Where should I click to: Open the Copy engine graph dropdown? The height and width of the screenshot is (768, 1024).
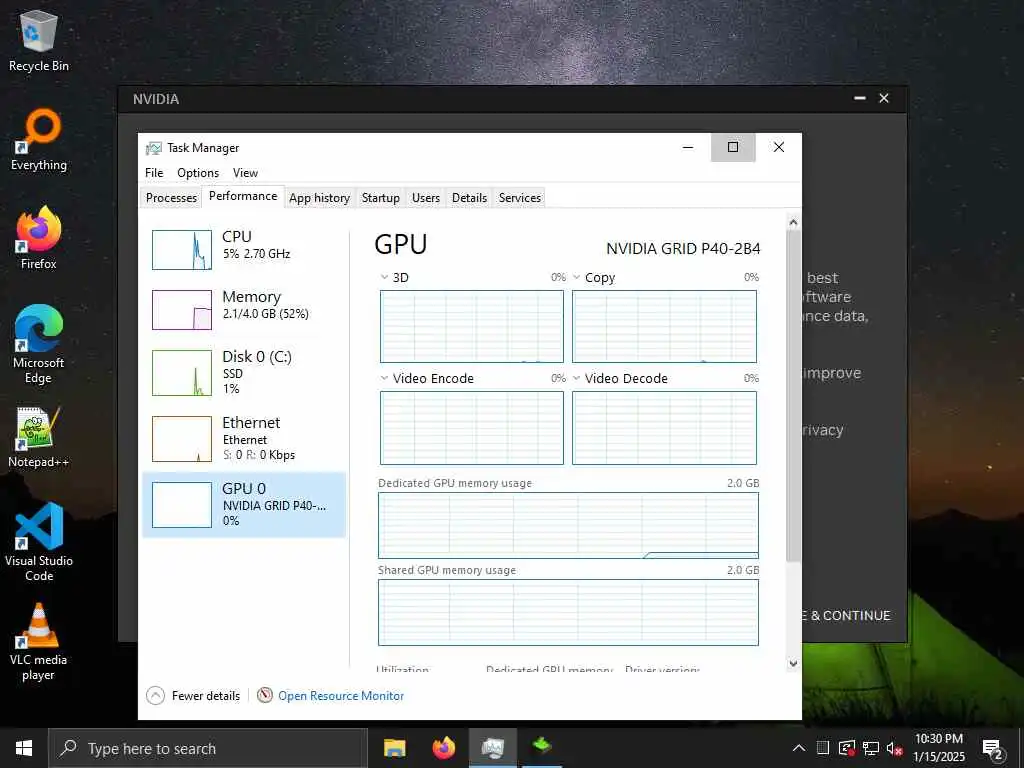tap(577, 278)
